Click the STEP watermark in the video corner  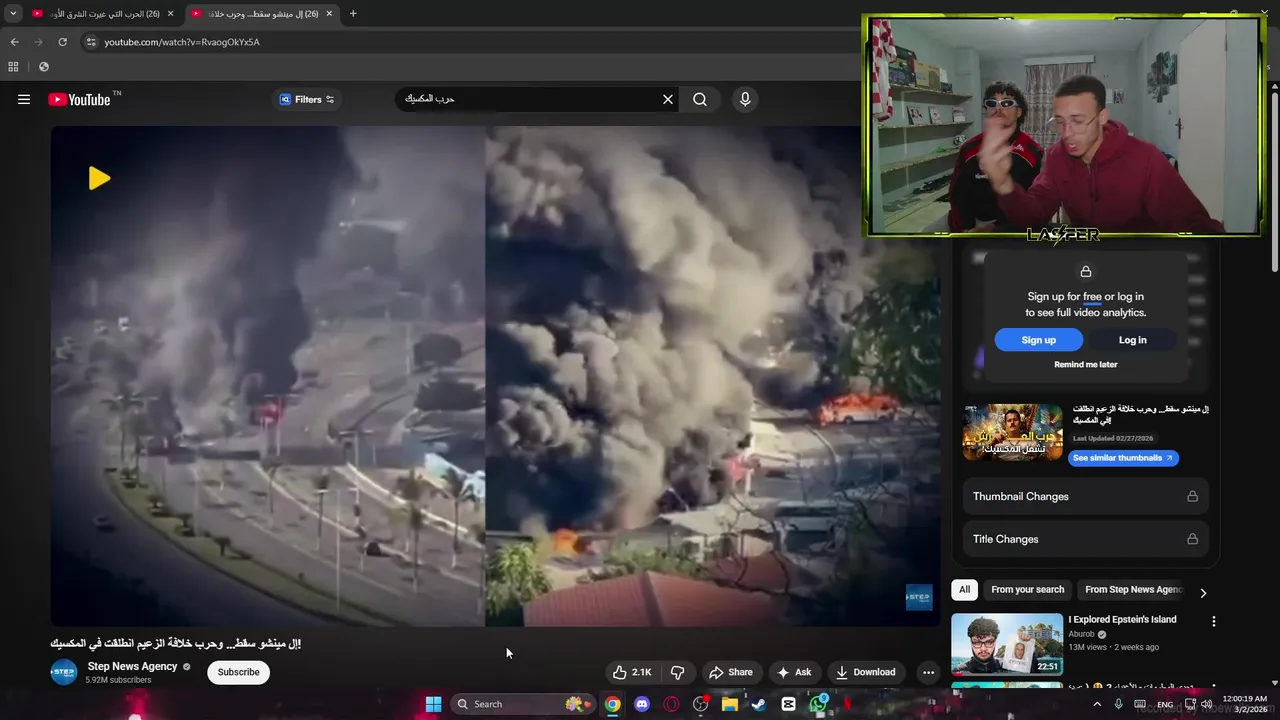click(x=919, y=598)
